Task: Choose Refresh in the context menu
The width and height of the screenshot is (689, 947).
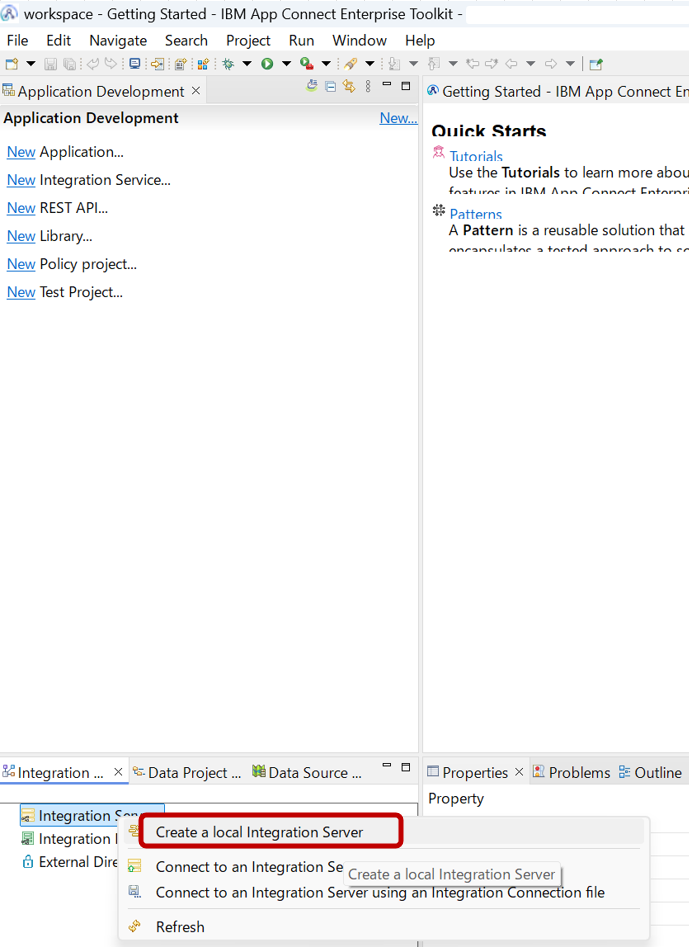Action: 385,927
